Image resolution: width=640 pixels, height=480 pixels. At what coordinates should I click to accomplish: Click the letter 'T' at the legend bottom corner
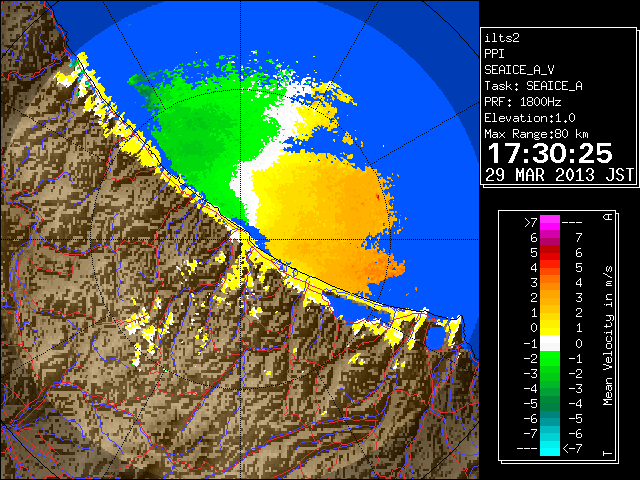(x=608, y=453)
